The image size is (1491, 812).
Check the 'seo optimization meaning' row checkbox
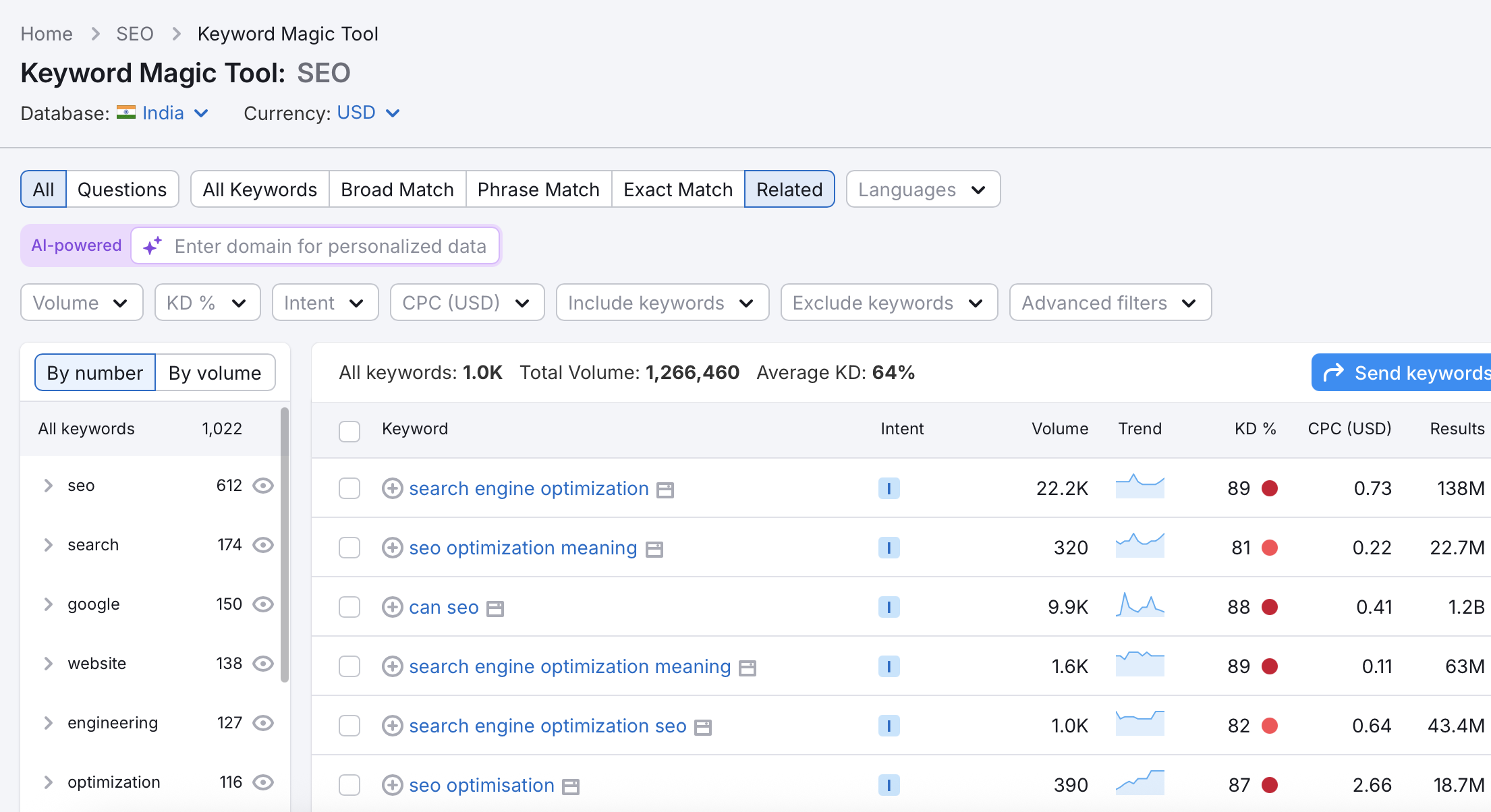click(349, 548)
